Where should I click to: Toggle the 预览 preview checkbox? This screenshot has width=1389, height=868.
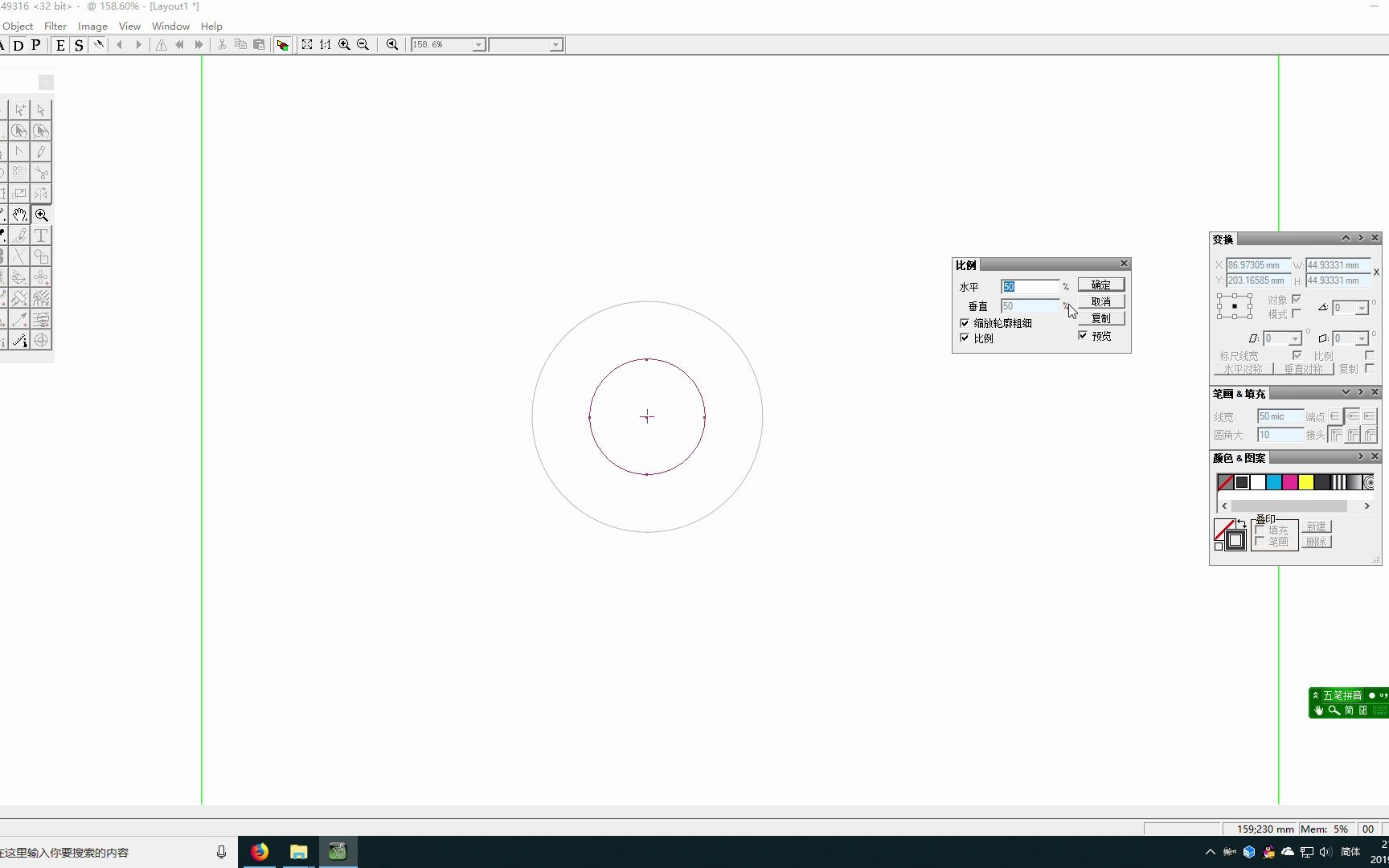tap(1083, 336)
